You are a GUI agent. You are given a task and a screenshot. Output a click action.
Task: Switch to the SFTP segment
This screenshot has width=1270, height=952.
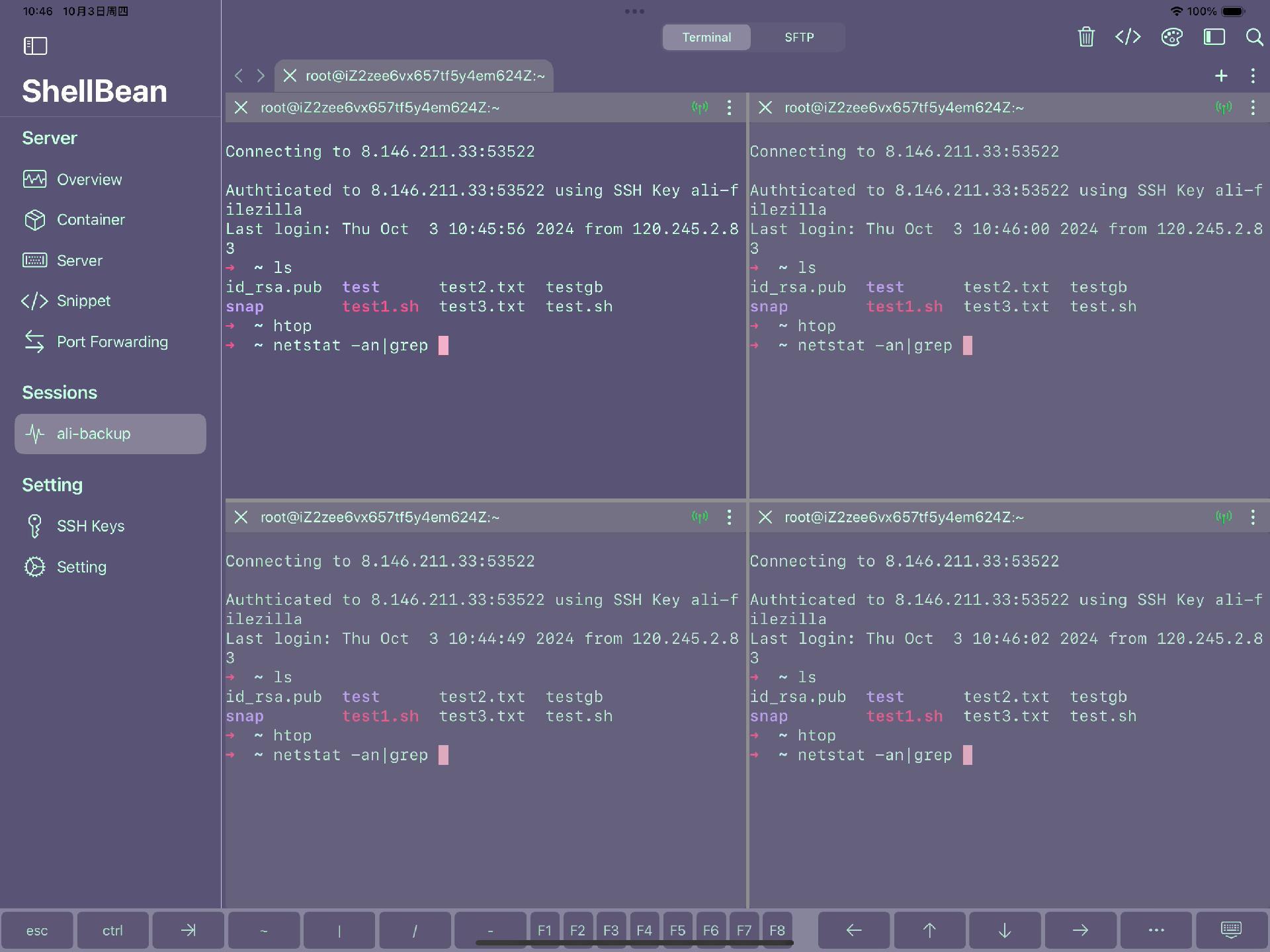point(799,38)
